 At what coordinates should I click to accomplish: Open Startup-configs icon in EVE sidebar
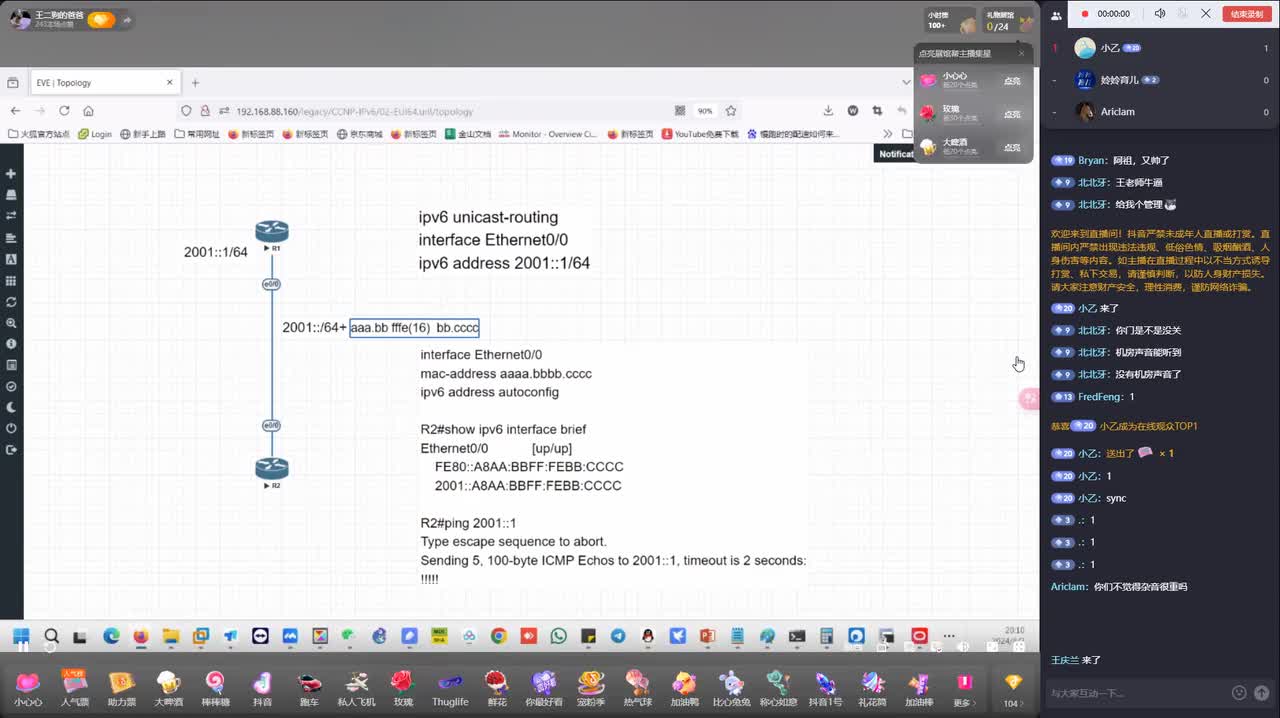point(11,238)
